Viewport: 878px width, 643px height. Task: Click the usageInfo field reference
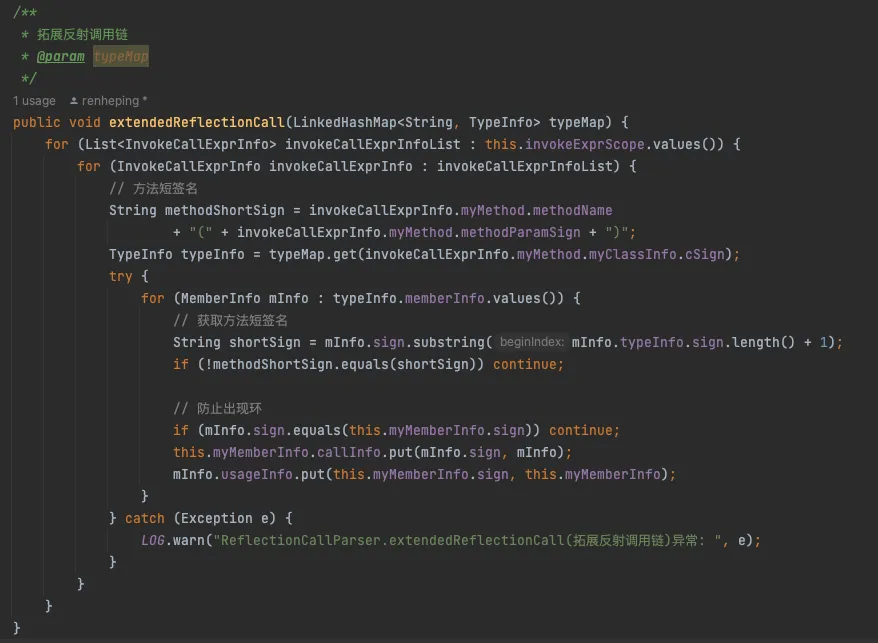pyautogui.click(x=256, y=474)
